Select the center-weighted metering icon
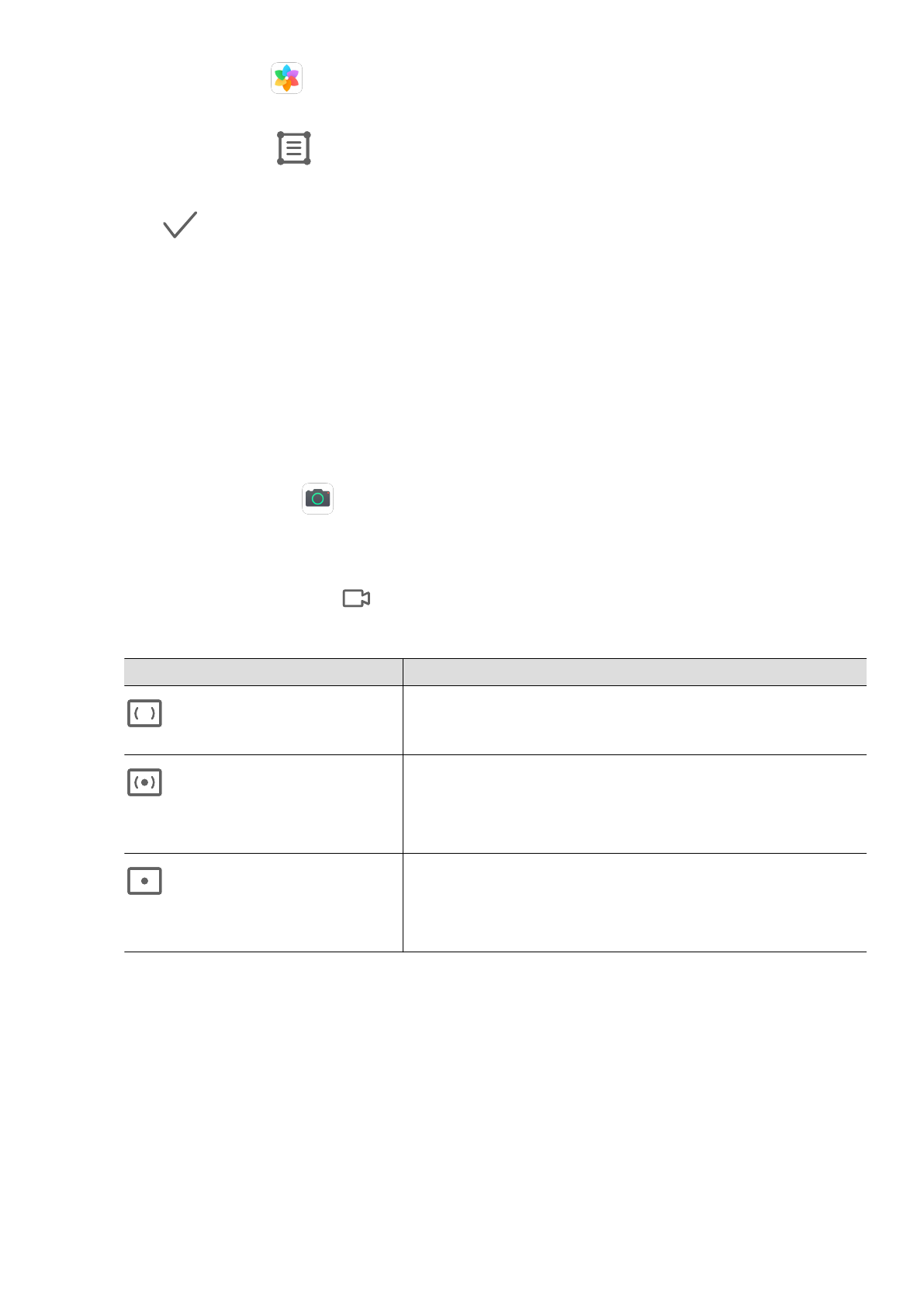 click(x=144, y=782)
